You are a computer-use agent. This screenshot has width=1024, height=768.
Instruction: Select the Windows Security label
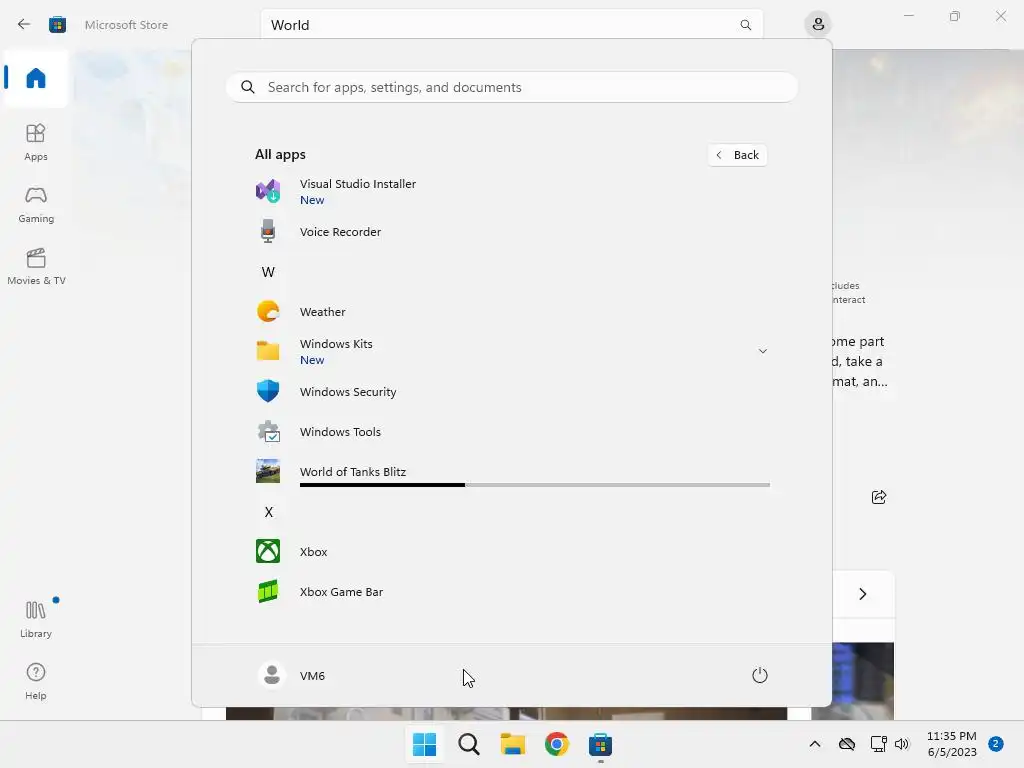pos(348,392)
